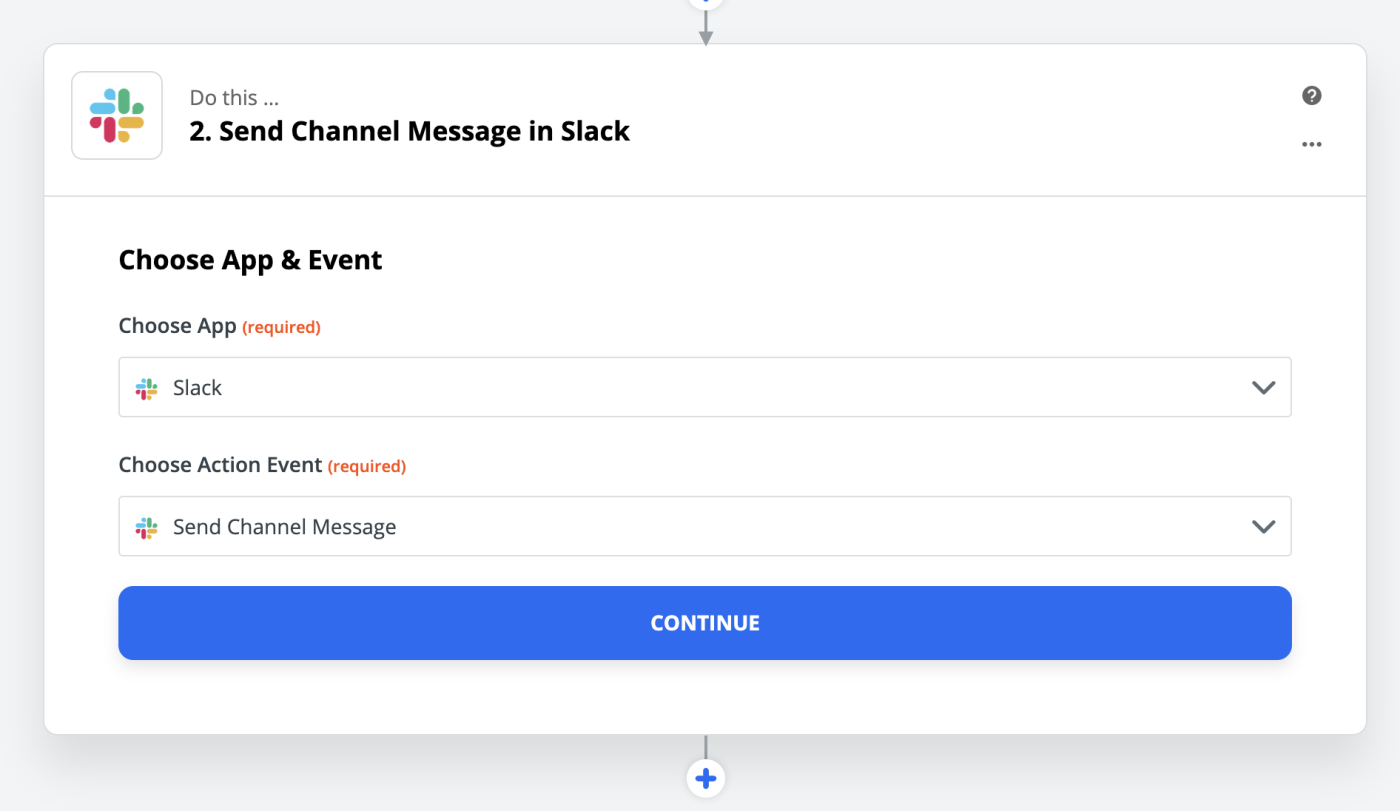Click the blue CONTINUE button
This screenshot has height=811, width=1400.
point(705,623)
